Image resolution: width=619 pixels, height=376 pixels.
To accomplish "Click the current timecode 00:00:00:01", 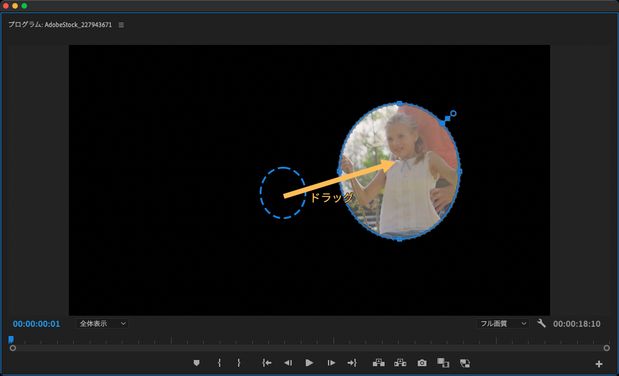I will (x=36, y=324).
